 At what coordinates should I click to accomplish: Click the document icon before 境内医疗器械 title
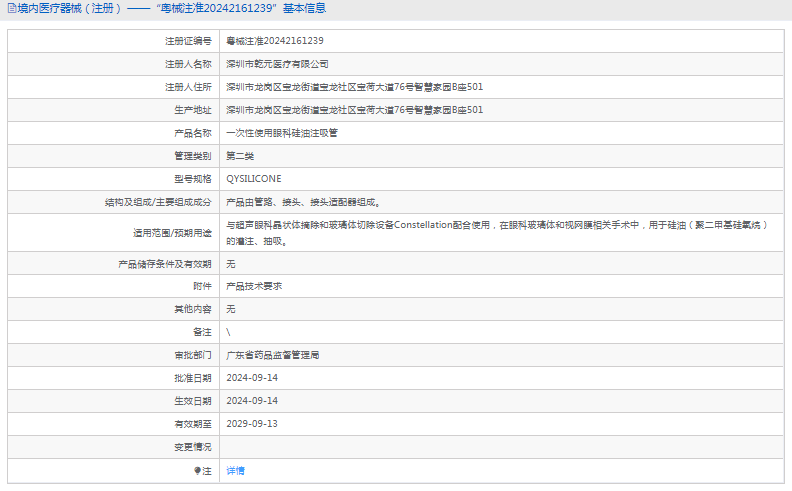click(x=12, y=9)
